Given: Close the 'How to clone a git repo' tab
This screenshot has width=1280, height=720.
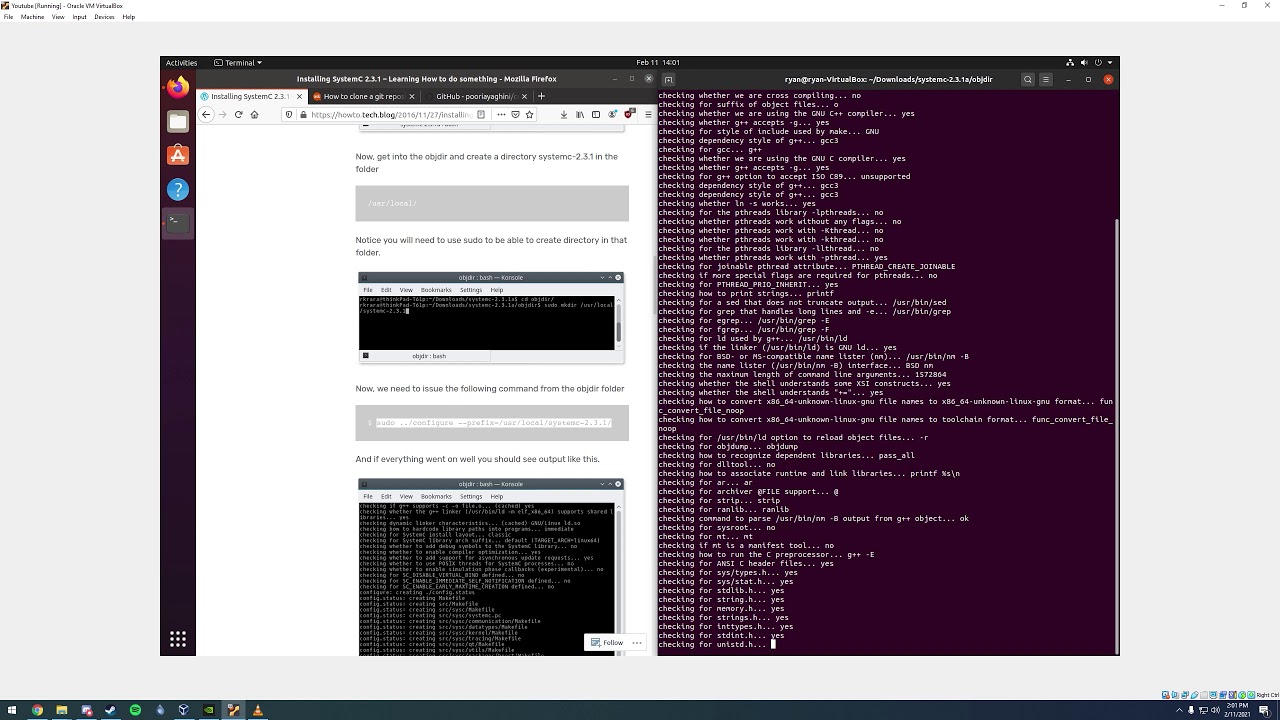Looking at the screenshot, I should (410, 96).
